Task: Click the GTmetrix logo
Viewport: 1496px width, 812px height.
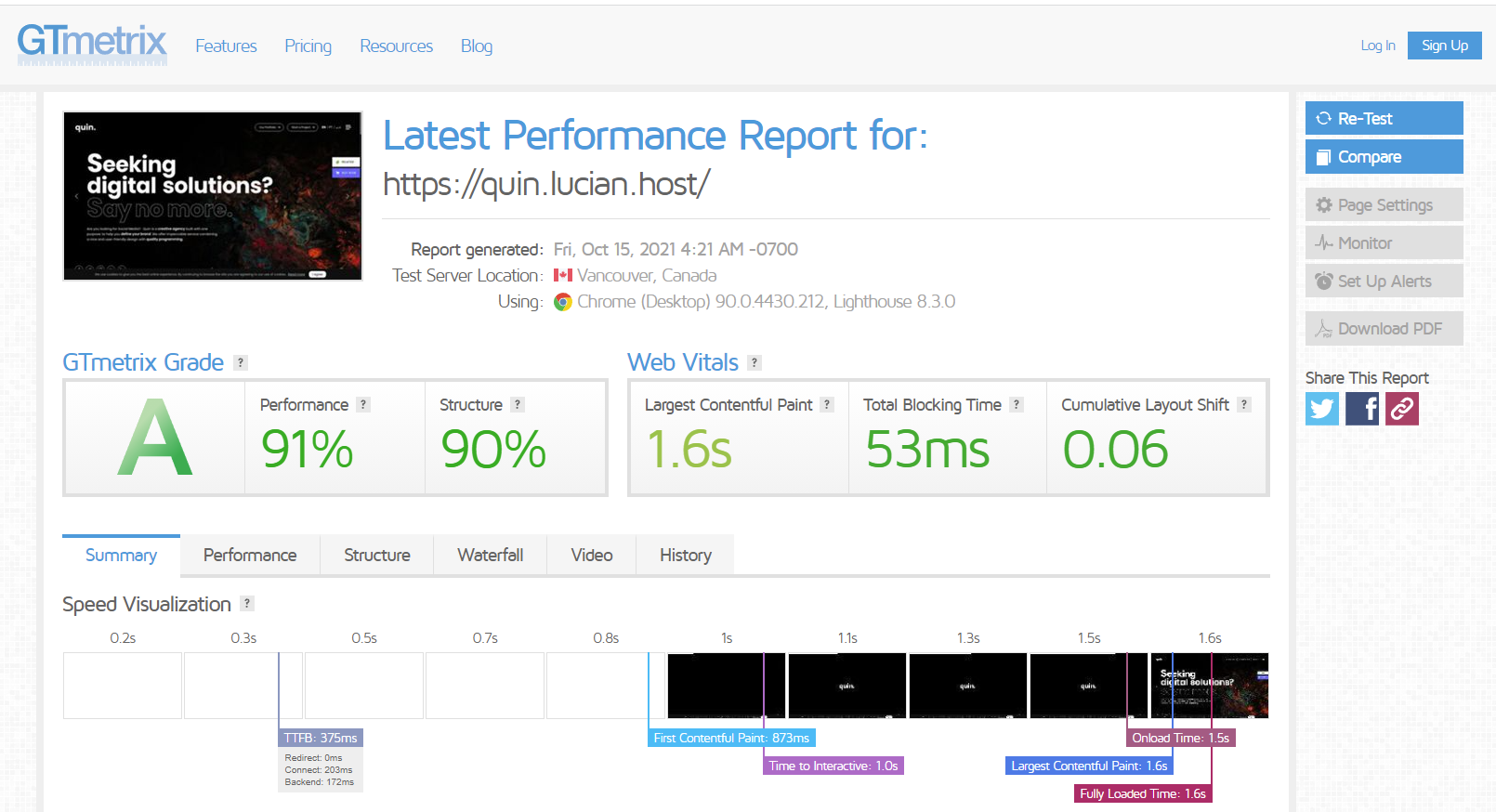Action: [x=92, y=44]
